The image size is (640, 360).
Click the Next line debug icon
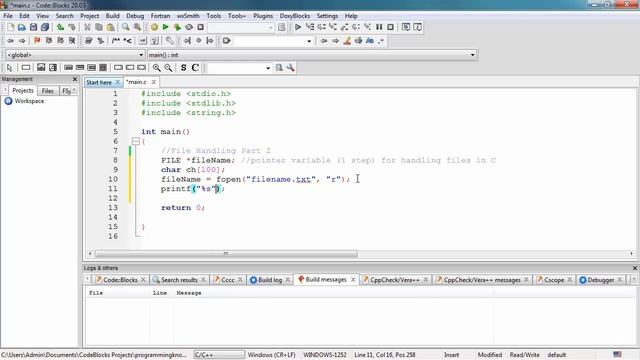[x=321, y=27]
